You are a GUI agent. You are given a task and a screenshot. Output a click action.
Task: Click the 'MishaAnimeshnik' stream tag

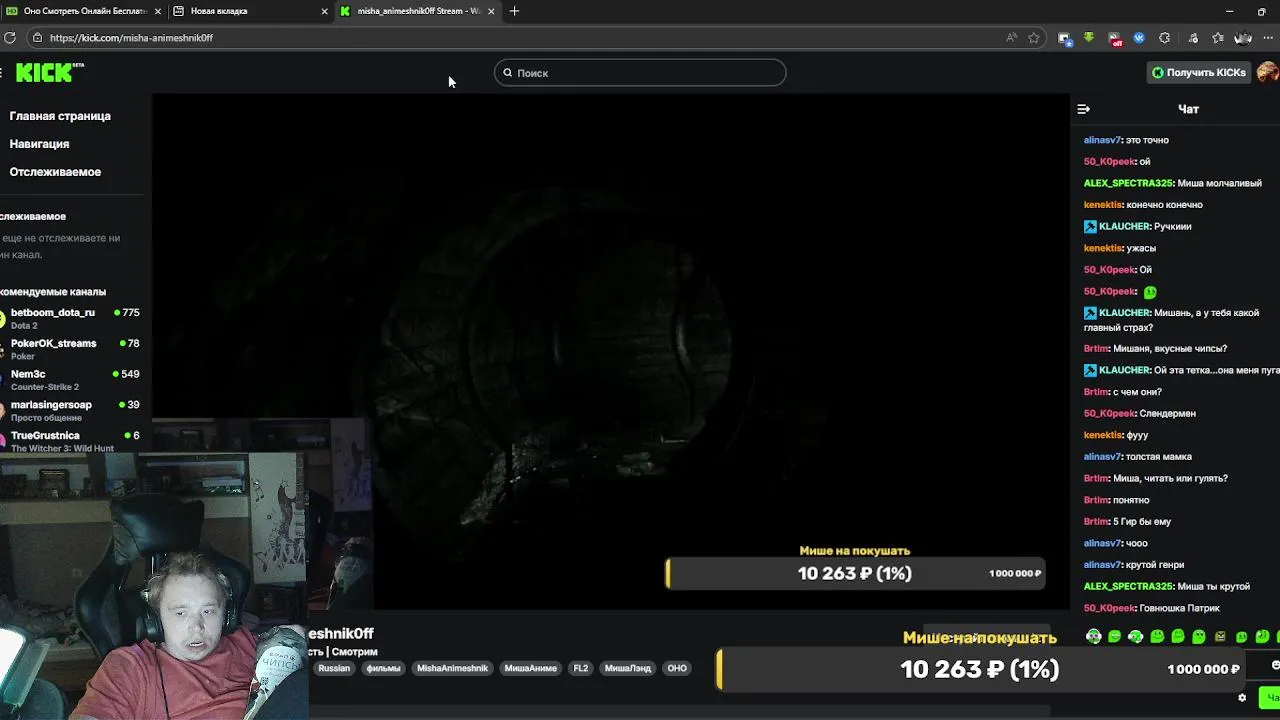(x=452, y=668)
